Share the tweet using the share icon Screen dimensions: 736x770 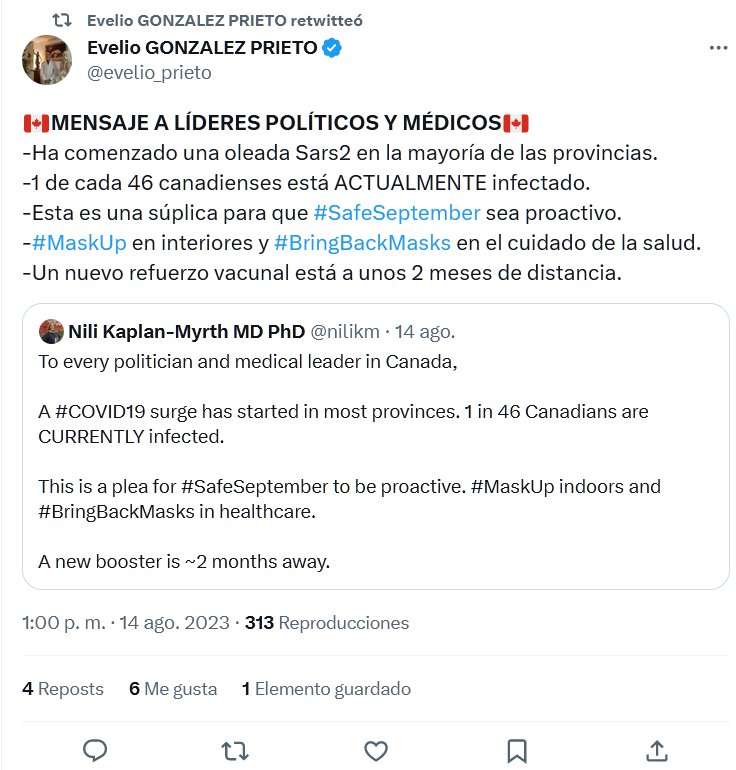coord(656,750)
